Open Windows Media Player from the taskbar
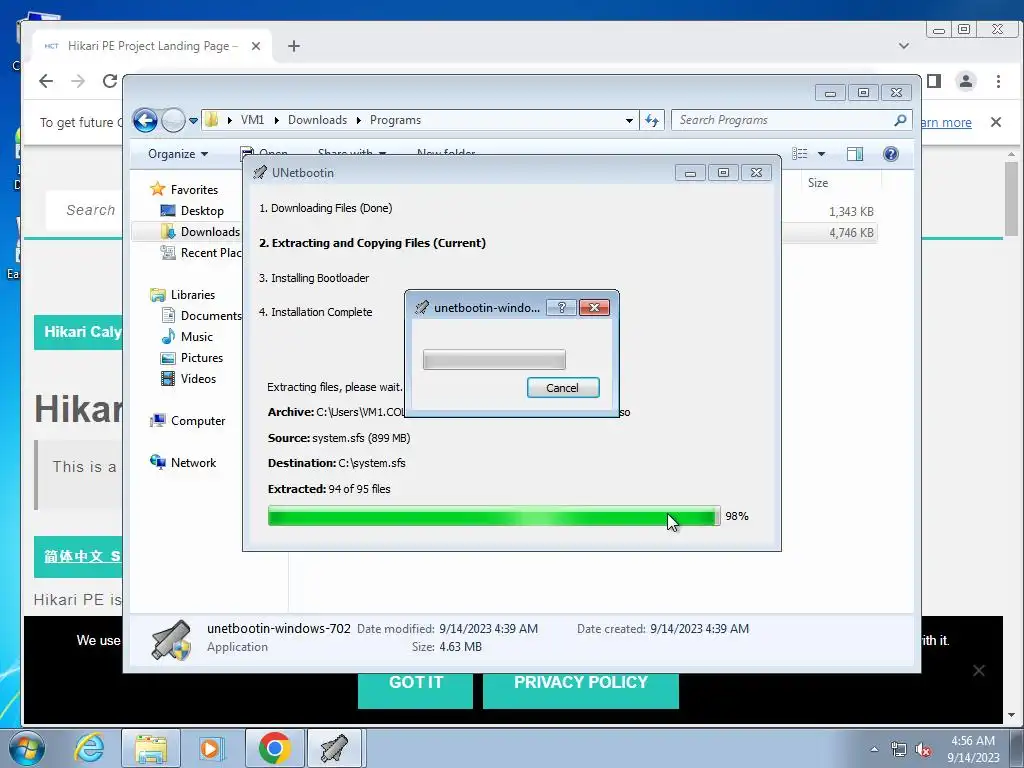This screenshot has height=768, width=1024. click(x=210, y=748)
